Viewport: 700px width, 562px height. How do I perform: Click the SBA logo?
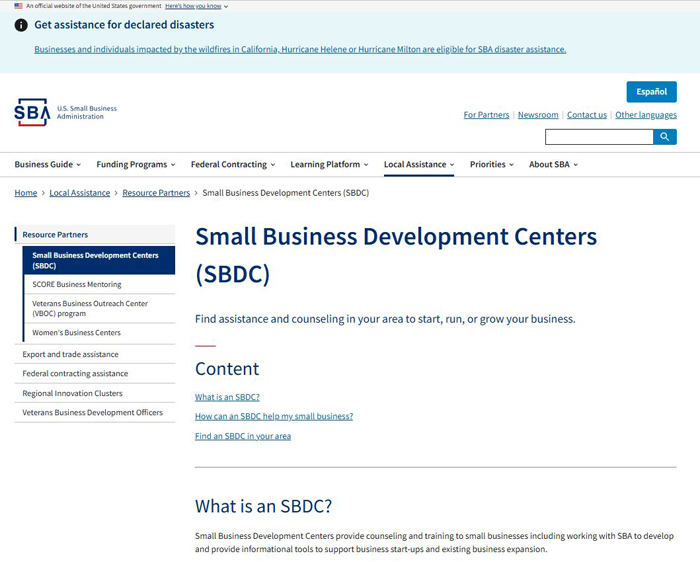click(32, 112)
